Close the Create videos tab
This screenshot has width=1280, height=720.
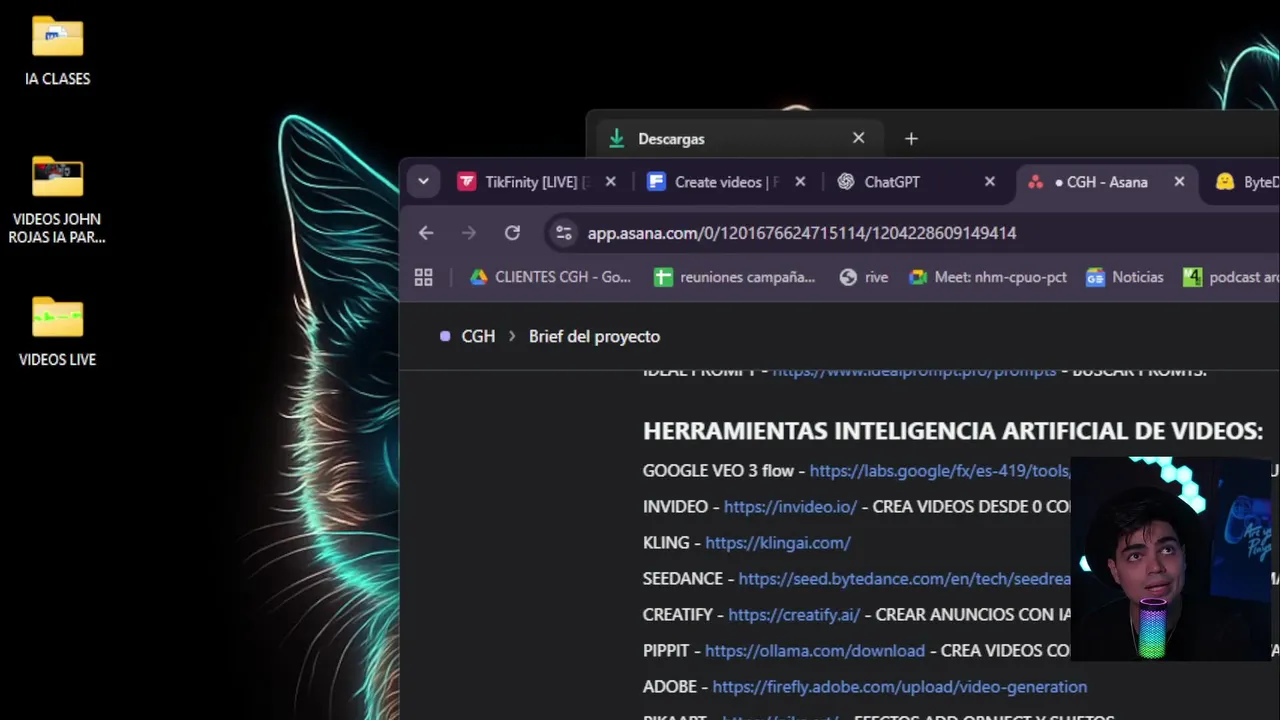click(x=800, y=182)
